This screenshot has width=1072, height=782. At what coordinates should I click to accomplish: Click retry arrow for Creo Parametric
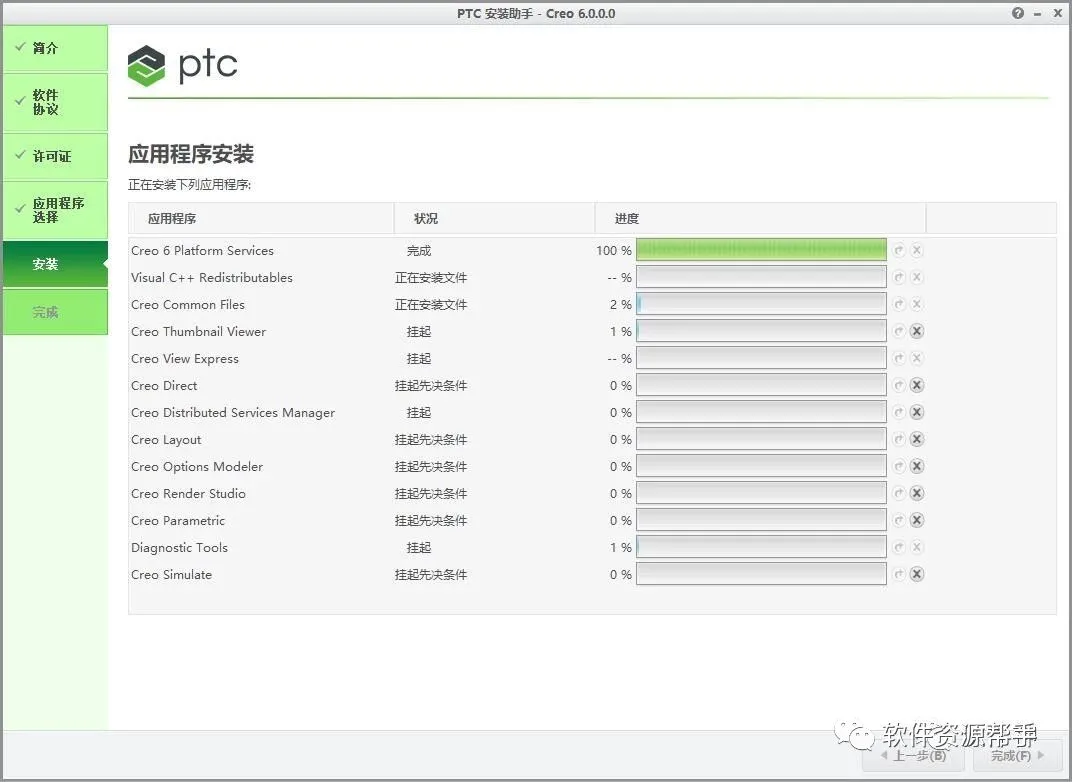click(899, 520)
